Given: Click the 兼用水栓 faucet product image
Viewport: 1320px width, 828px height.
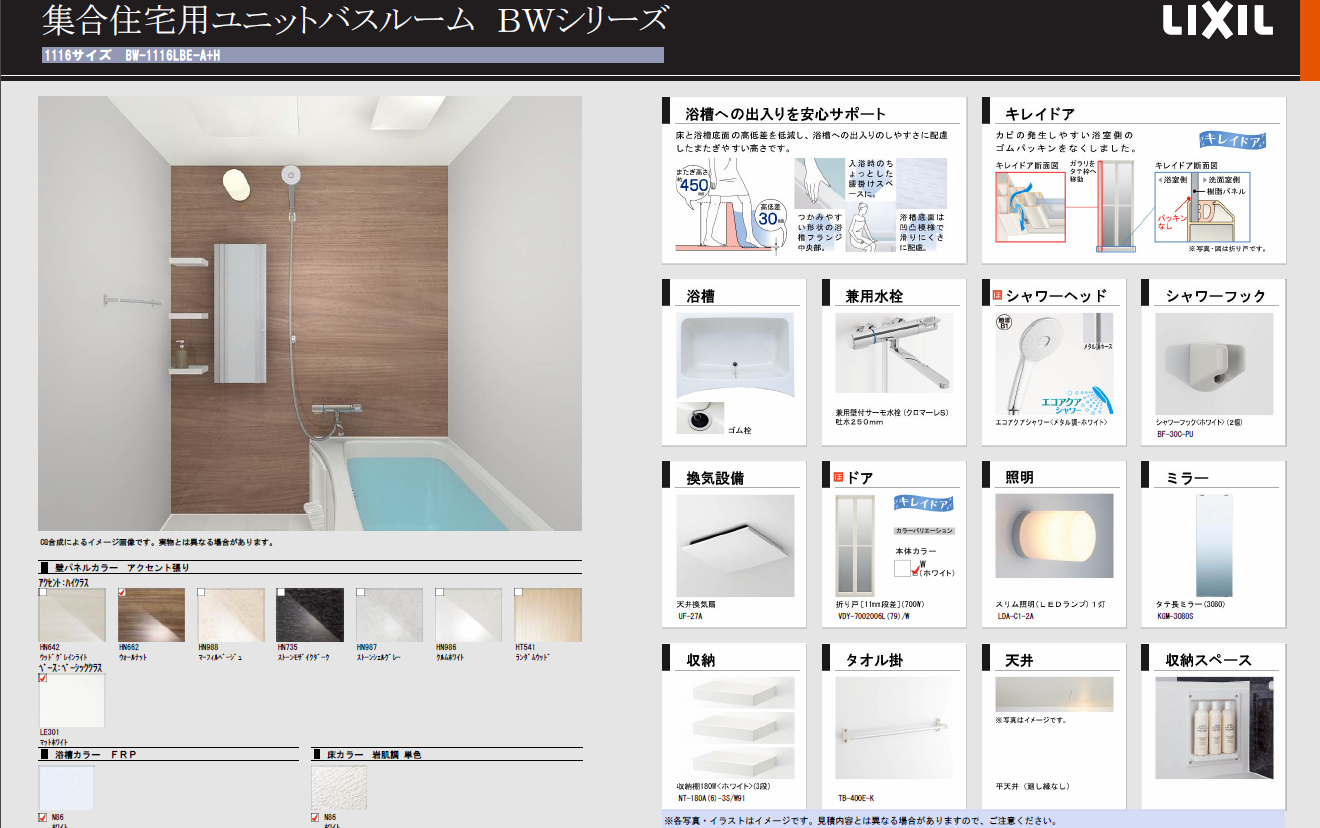Looking at the screenshot, I should tap(893, 352).
